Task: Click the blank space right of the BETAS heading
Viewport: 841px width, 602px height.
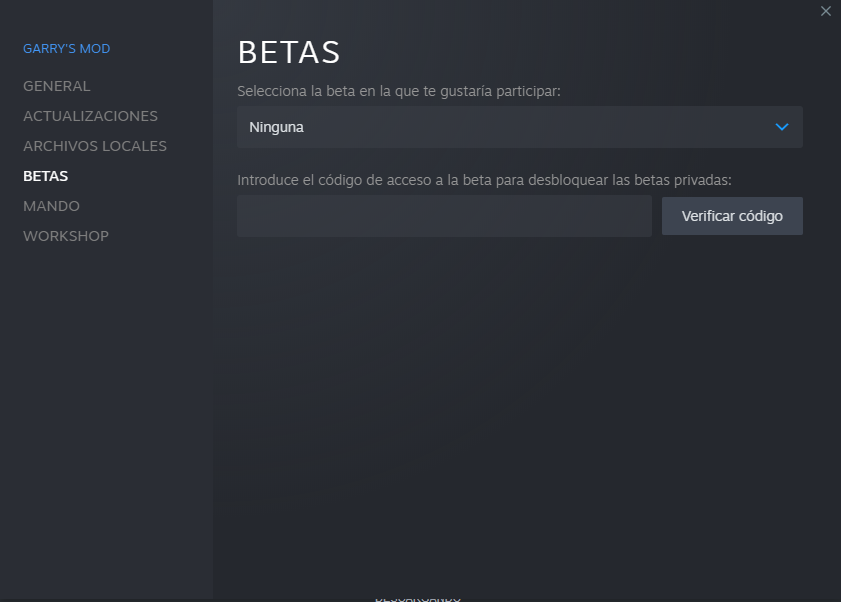Action: (580, 52)
